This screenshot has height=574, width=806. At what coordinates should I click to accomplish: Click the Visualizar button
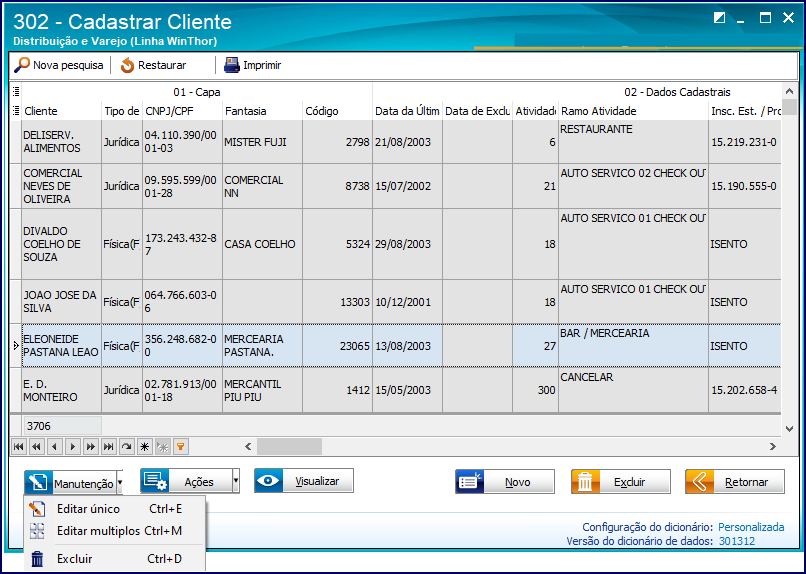click(x=304, y=481)
